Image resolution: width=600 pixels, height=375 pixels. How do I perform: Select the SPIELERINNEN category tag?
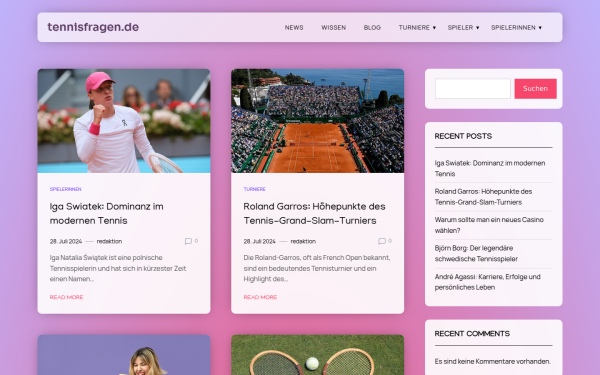[x=65, y=189]
